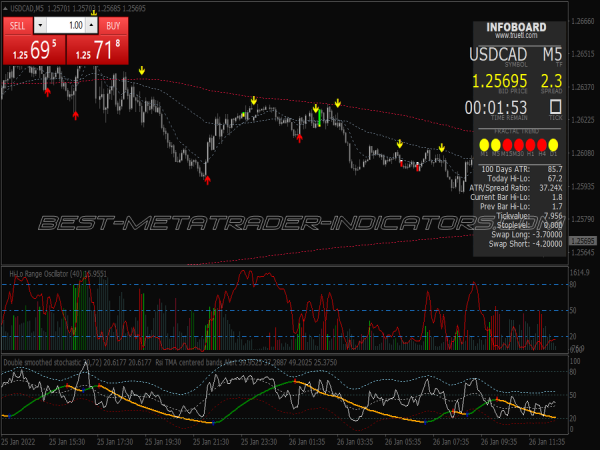Viewport: 600px width, 450px height.
Task: Click the 1.00 lot volume input field
Action: point(67,25)
